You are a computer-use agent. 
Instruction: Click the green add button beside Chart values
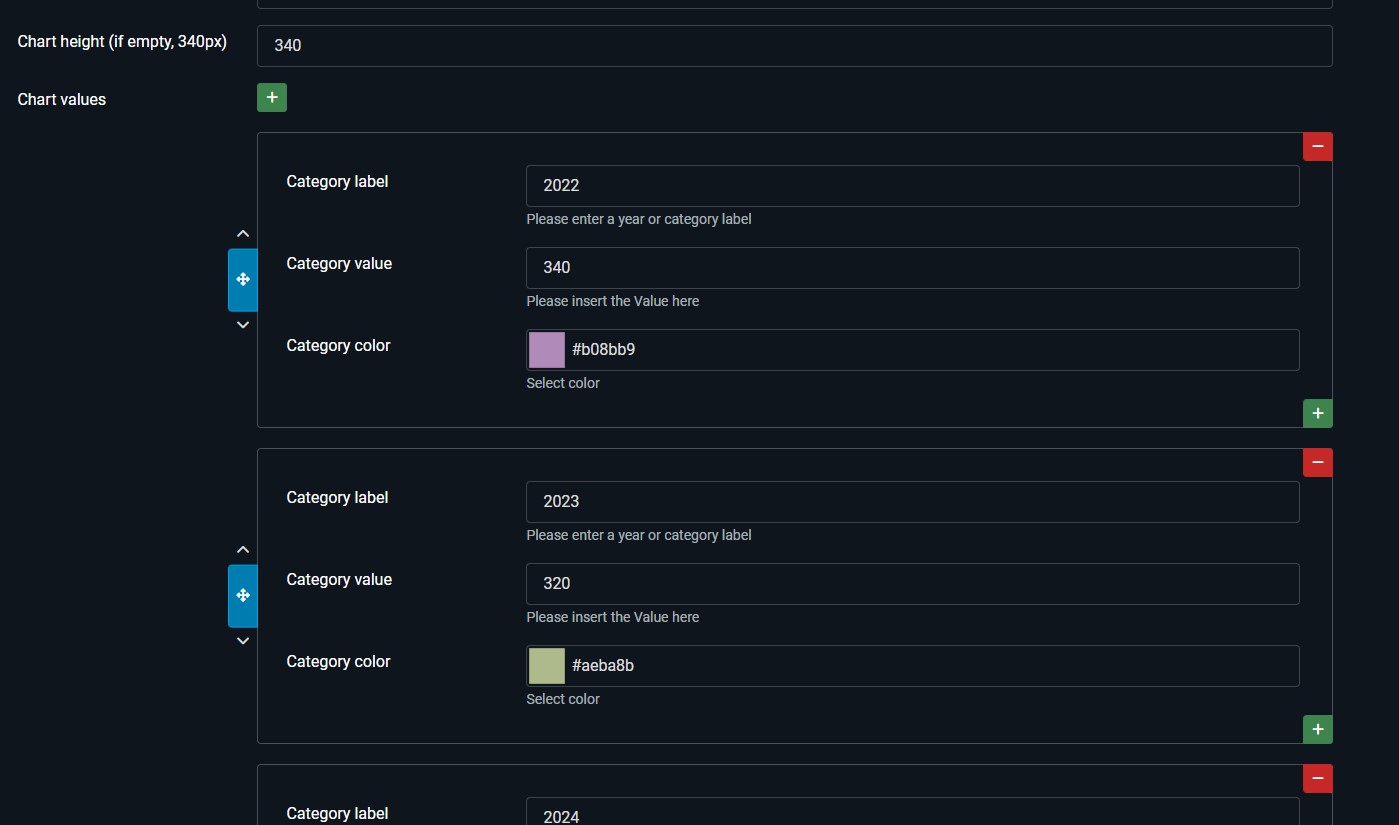point(272,98)
